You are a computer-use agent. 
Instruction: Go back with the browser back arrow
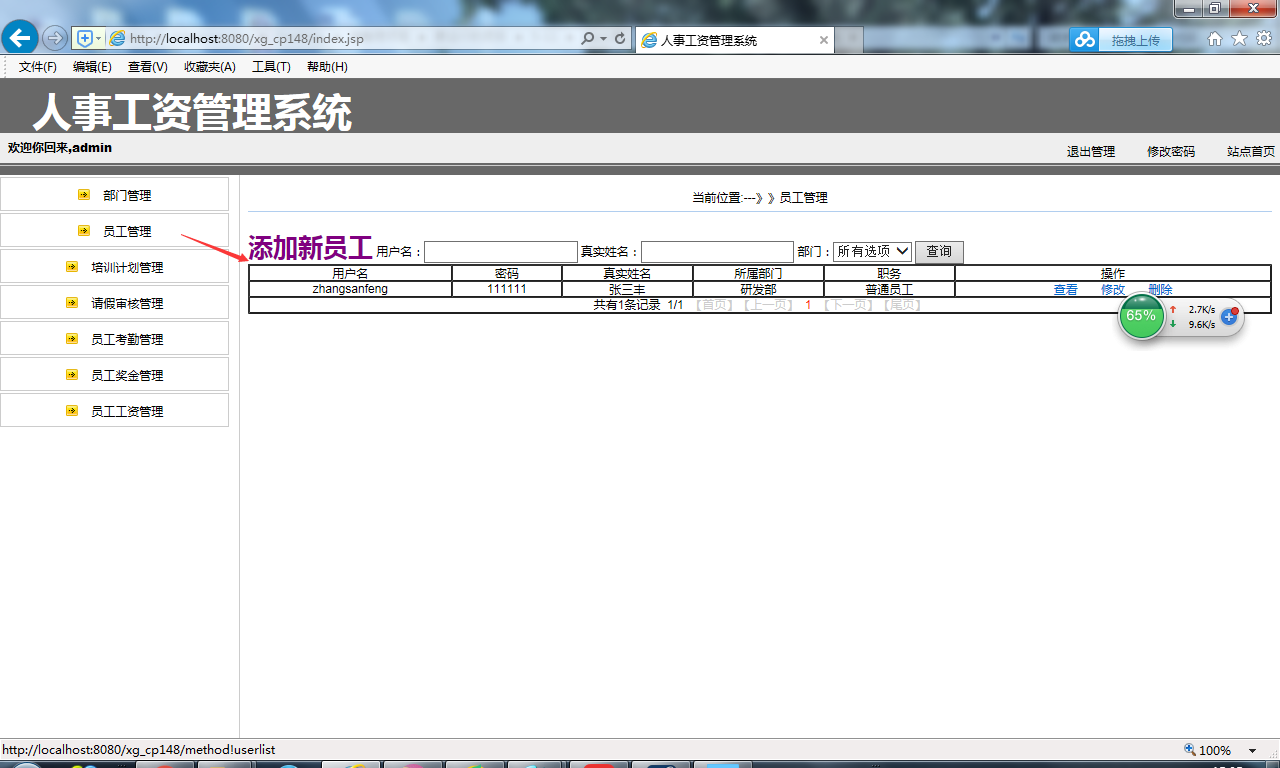coord(20,38)
